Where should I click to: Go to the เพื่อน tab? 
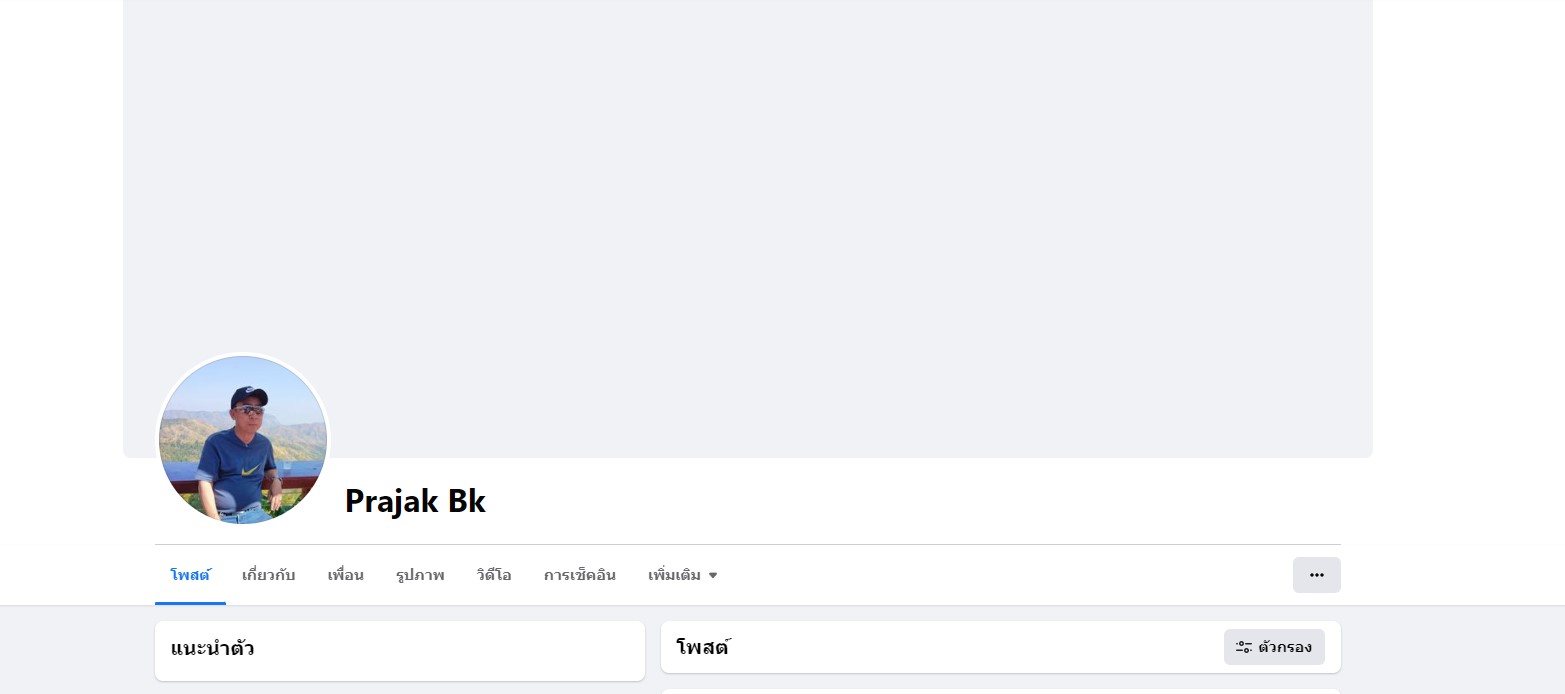[x=345, y=575]
